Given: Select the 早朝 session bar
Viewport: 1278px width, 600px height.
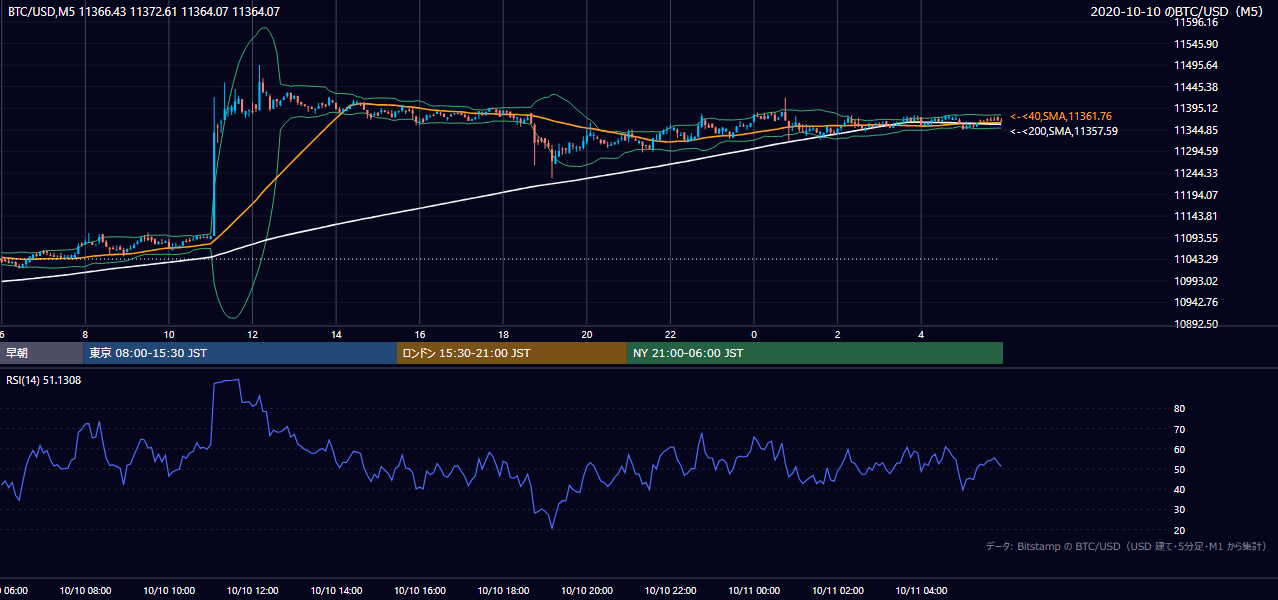Looking at the screenshot, I should click(x=41, y=353).
